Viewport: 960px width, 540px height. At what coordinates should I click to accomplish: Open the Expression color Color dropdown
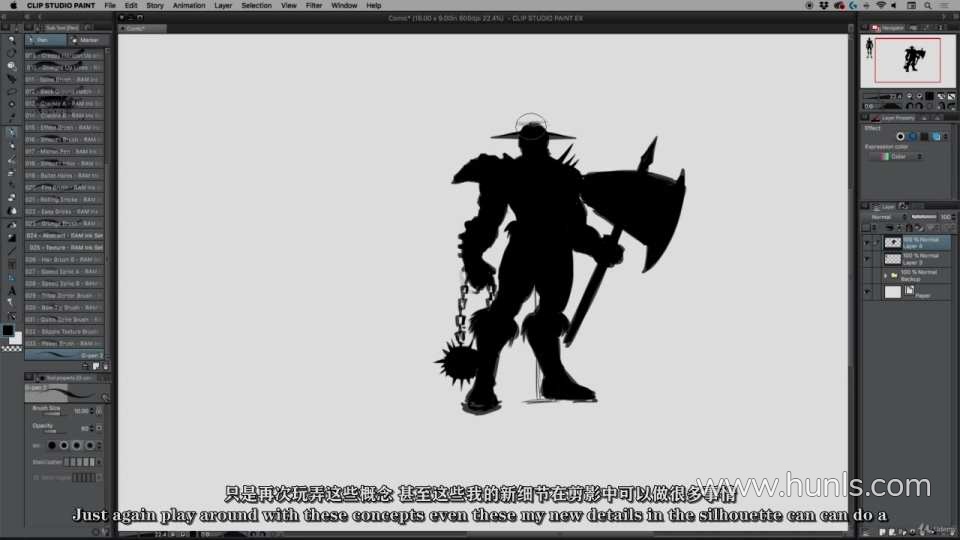pyautogui.click(x=896, y=157)
